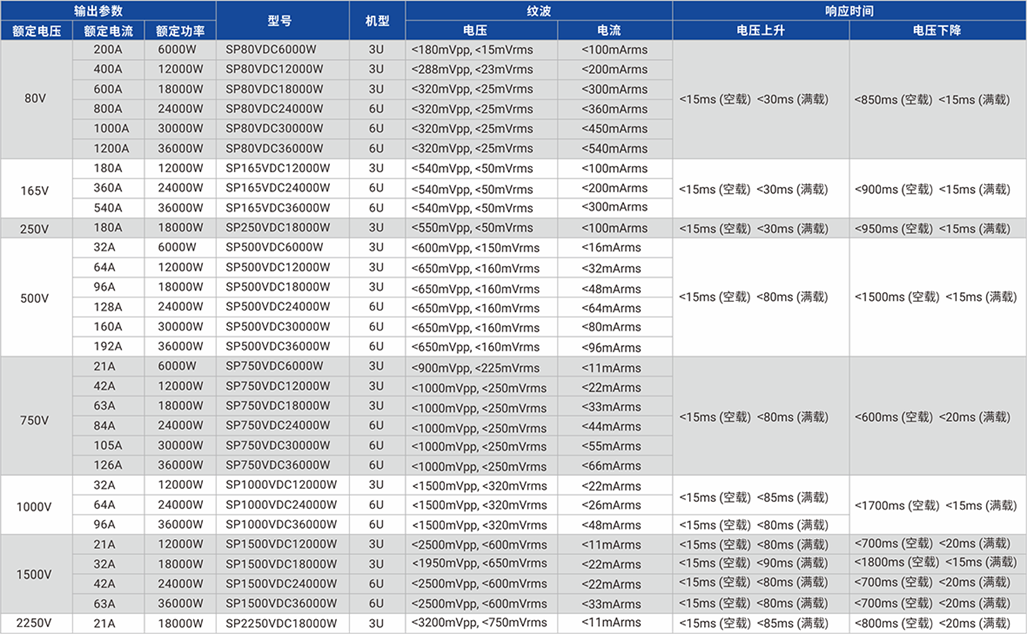Select model SP500VDC36000W
The width and height of the screenshot is (1027, 634).
point(278,346)
